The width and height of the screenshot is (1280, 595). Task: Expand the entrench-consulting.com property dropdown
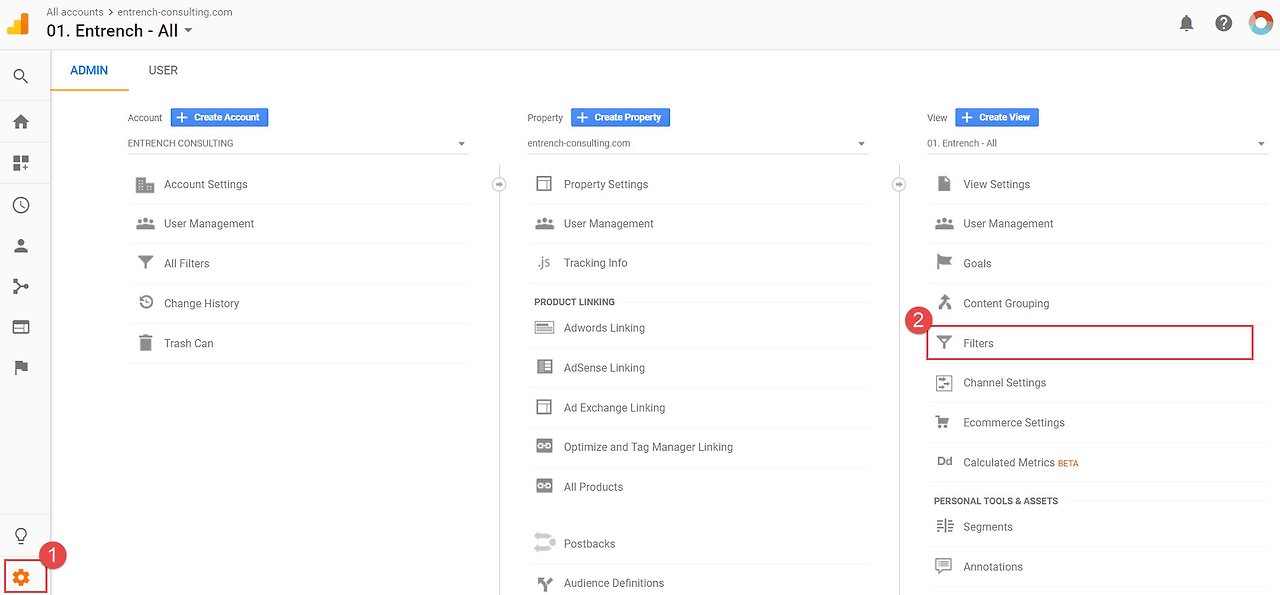[698, 143]
